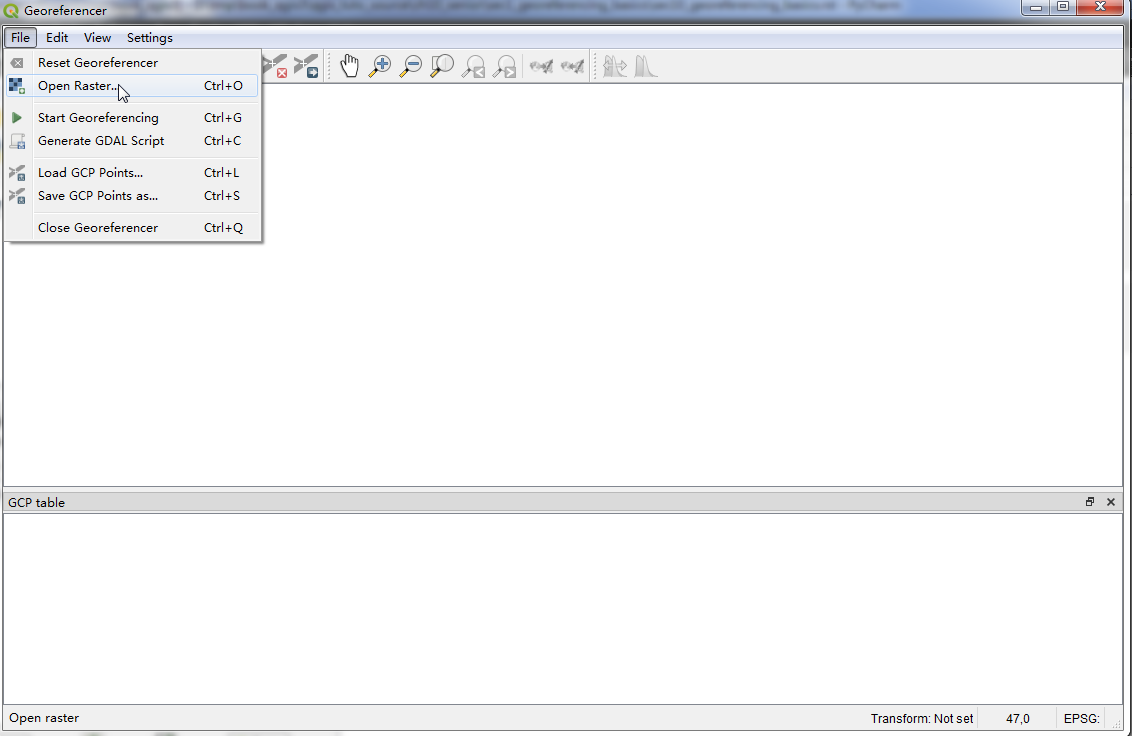The height and width of the screenshot is (736, 1132).
Task: Choose Load GCP Points... entry
Action: click(x=132, y=173)
